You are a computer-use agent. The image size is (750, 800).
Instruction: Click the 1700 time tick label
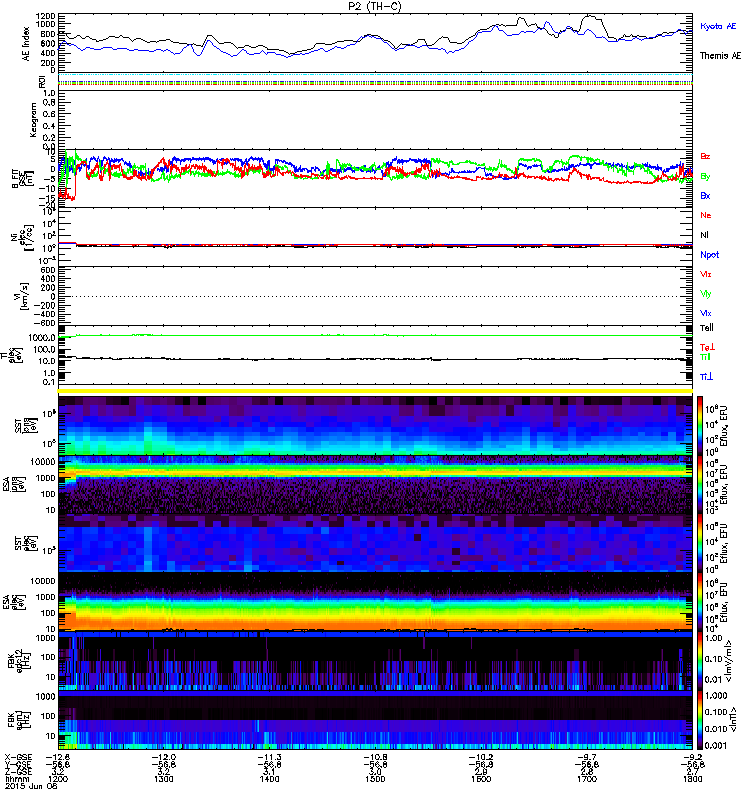click(x=587, y=779)
